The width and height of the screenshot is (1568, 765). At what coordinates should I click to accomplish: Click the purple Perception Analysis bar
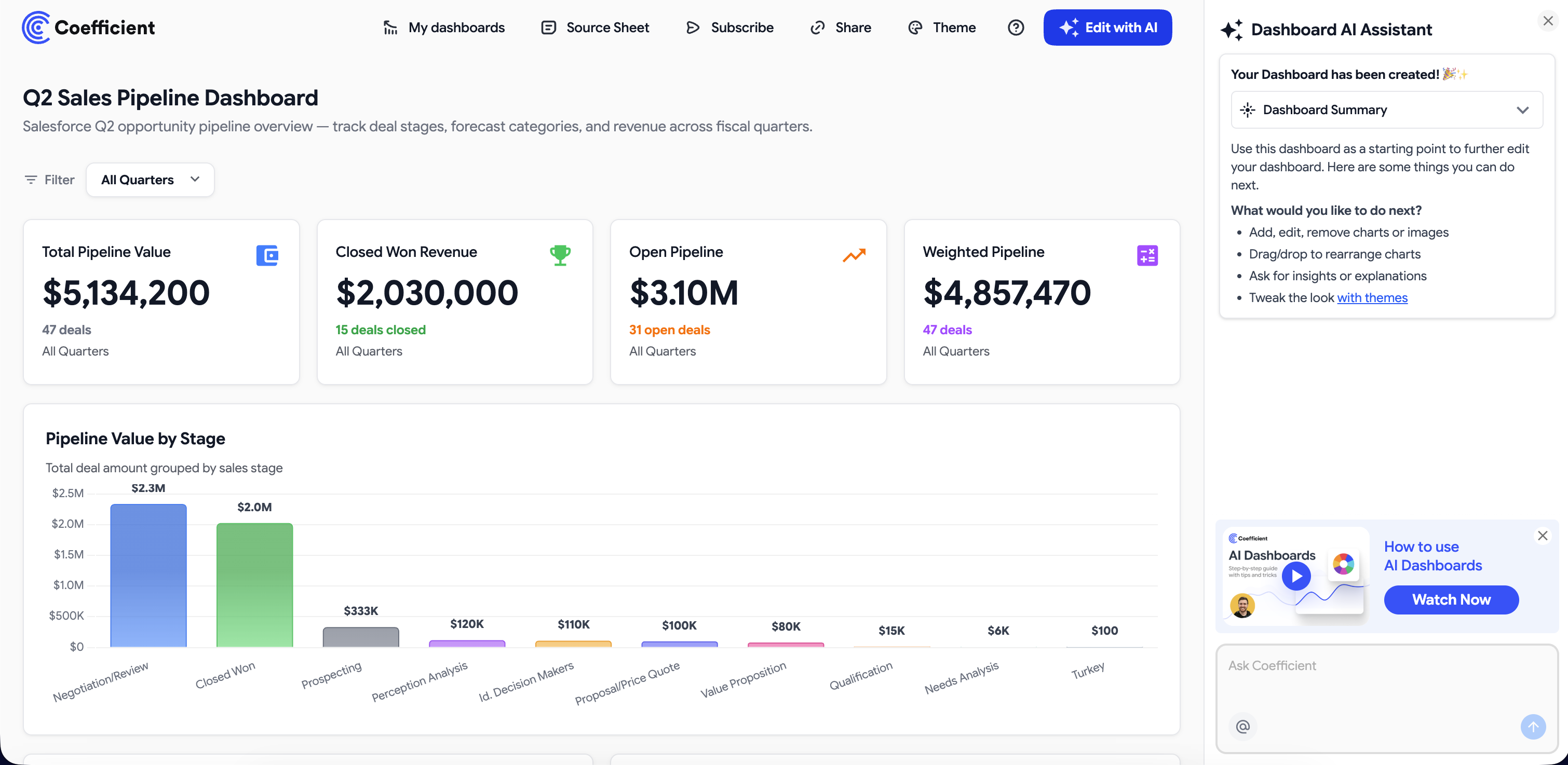(467, 643)
